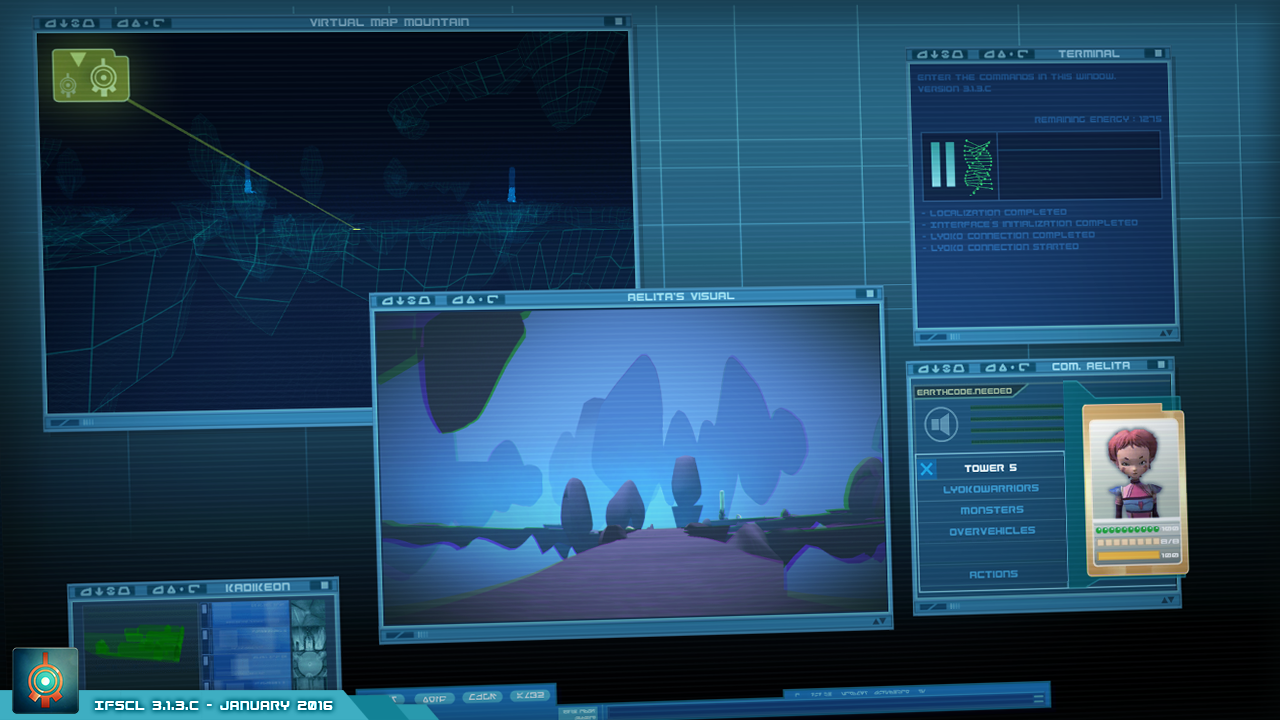The height and width of the screenshot is (720, 1280).
Task: Click the second glyph group in Kadikeon's title bar
Action: (176, 589)
